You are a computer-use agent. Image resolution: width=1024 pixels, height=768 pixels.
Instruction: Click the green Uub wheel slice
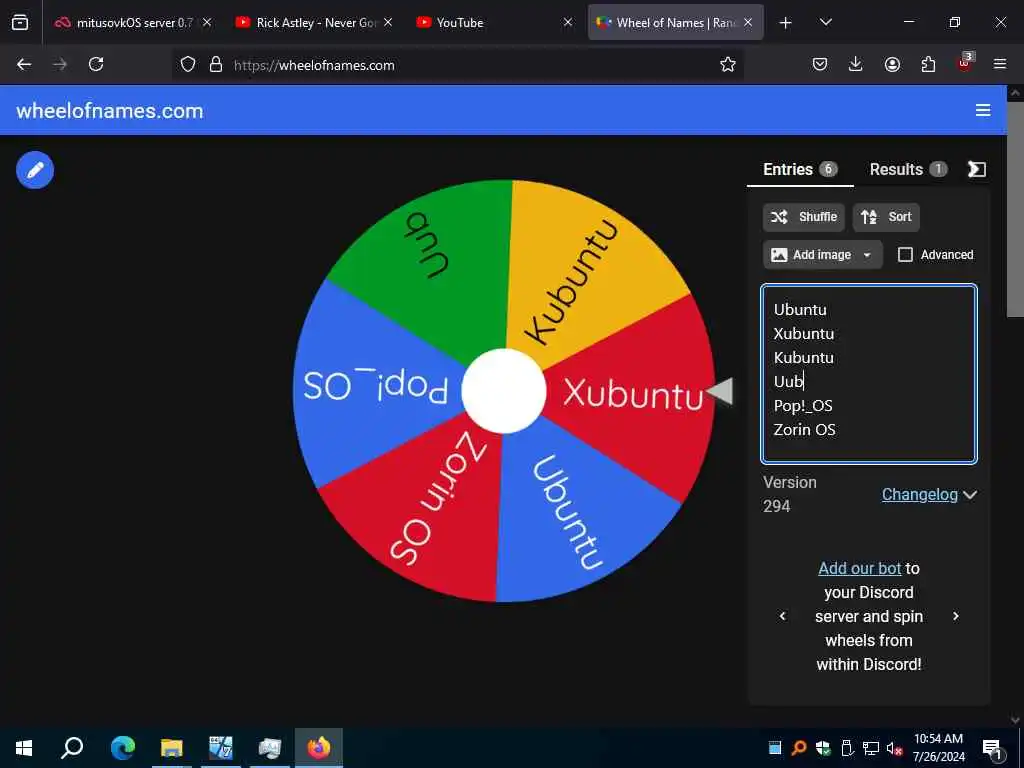431,268
